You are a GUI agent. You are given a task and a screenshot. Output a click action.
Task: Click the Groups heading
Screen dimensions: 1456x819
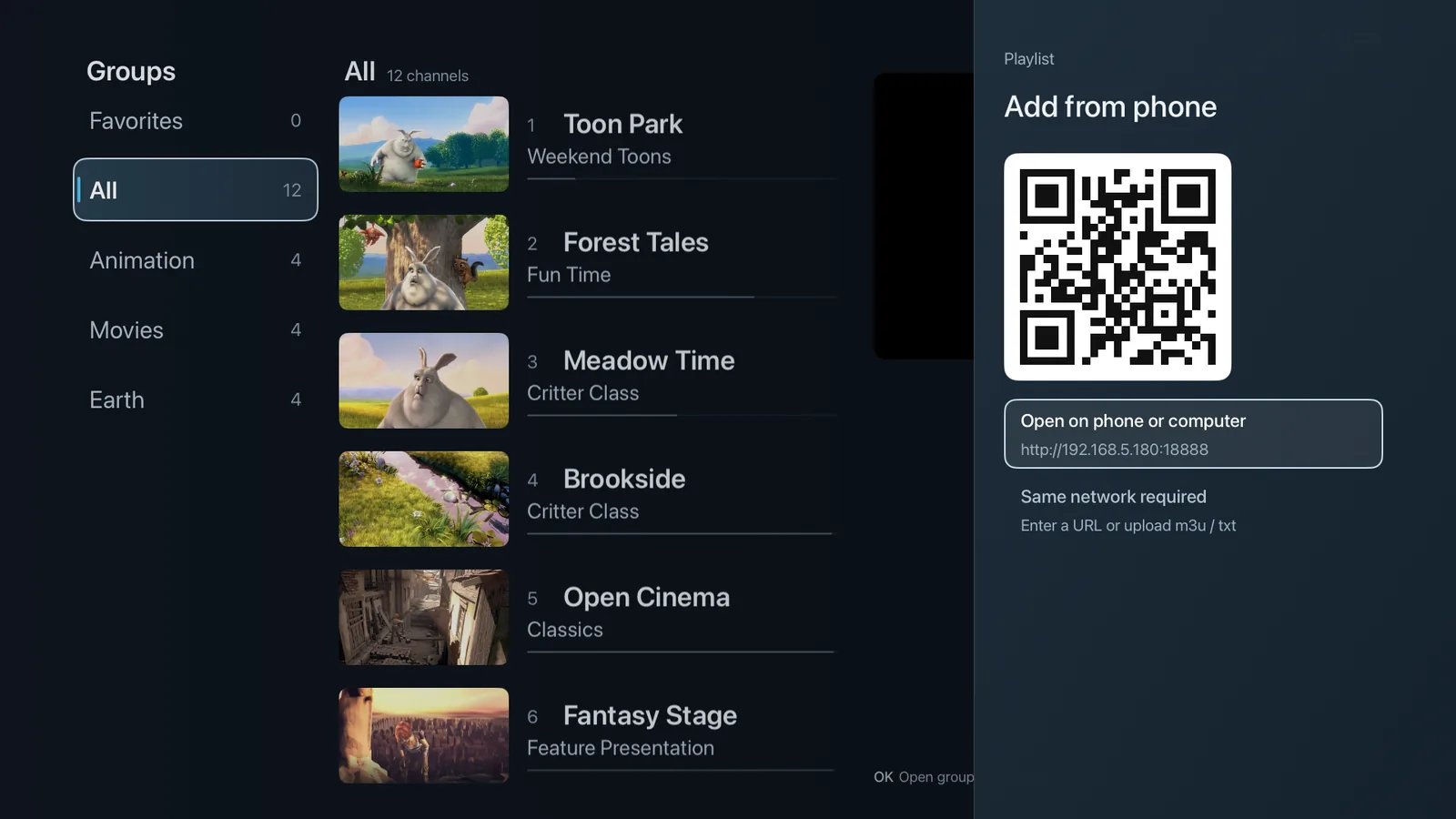click(131, 71)
